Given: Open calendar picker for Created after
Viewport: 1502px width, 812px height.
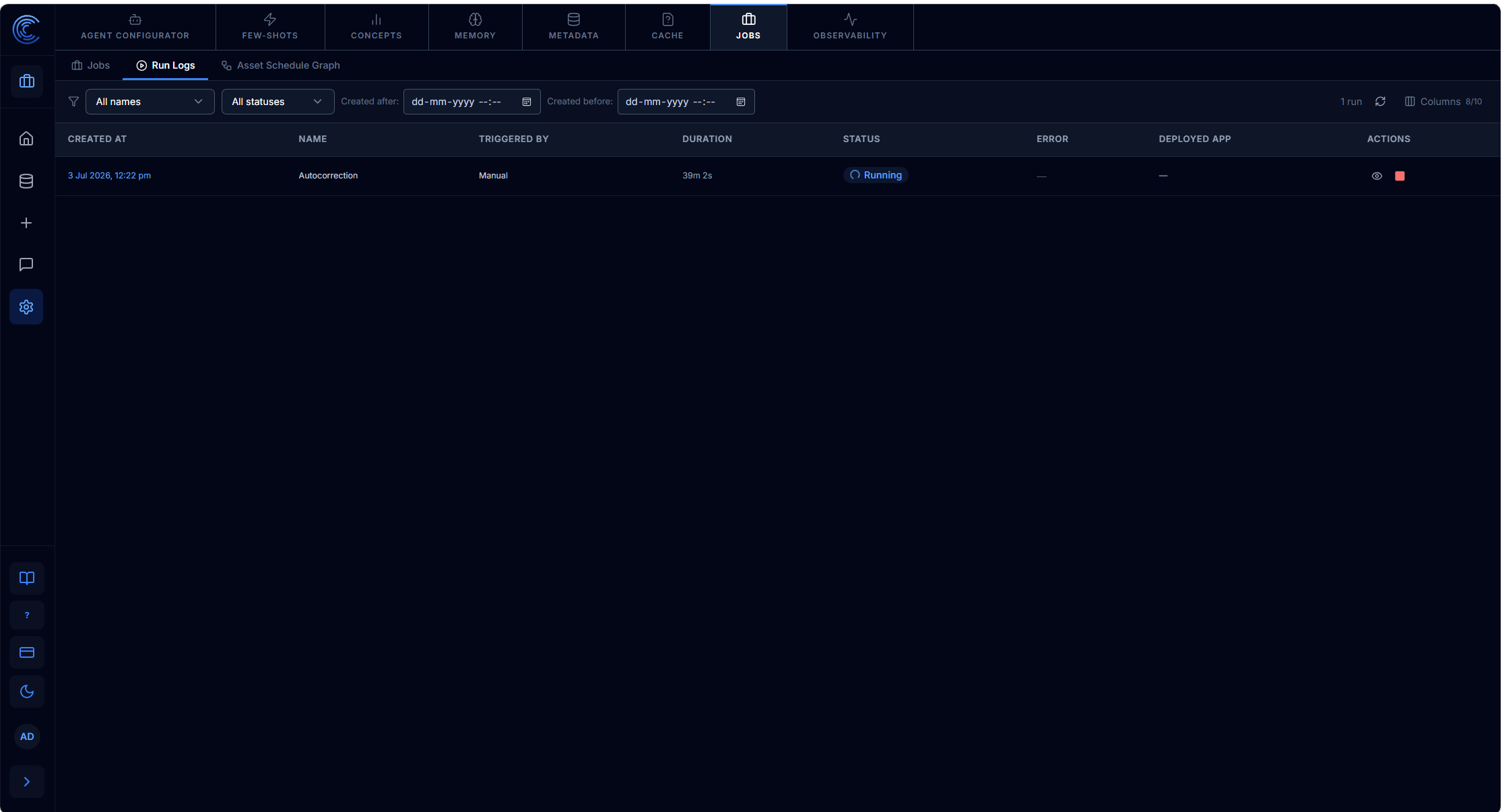Looking at the screenshot, I should [x=527, y=102].
